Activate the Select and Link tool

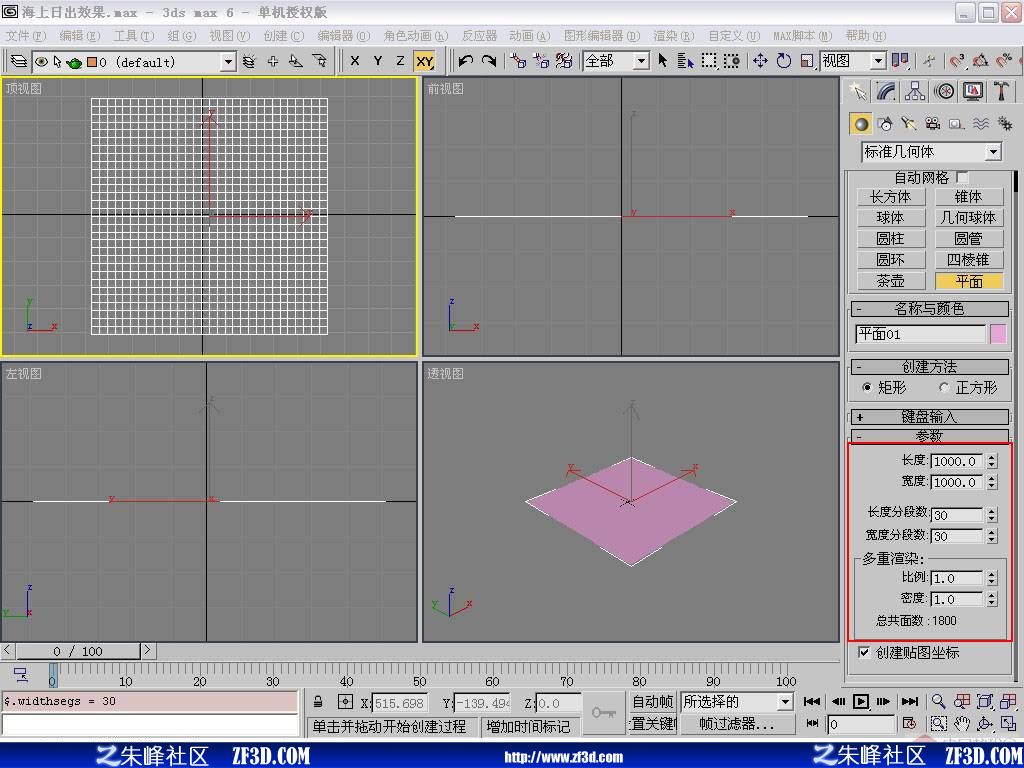(519, 61)
